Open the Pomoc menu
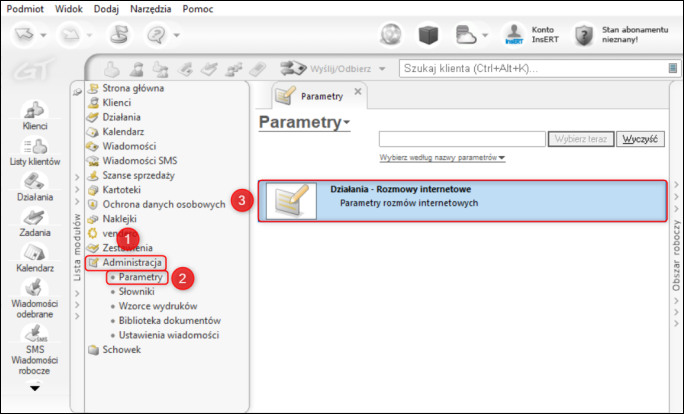The width and height of the screenshot is (684, 414). coord(198,9)
